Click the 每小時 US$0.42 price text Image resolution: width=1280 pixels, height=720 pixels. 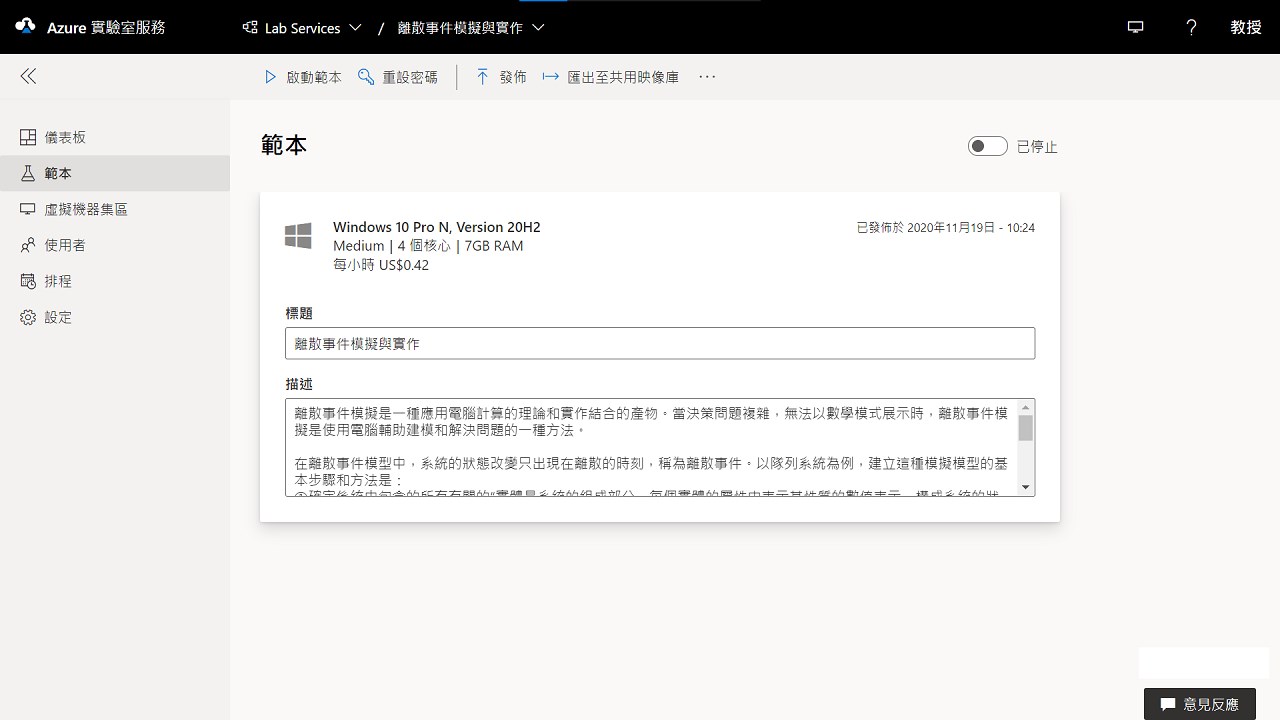tap(381, 265)
